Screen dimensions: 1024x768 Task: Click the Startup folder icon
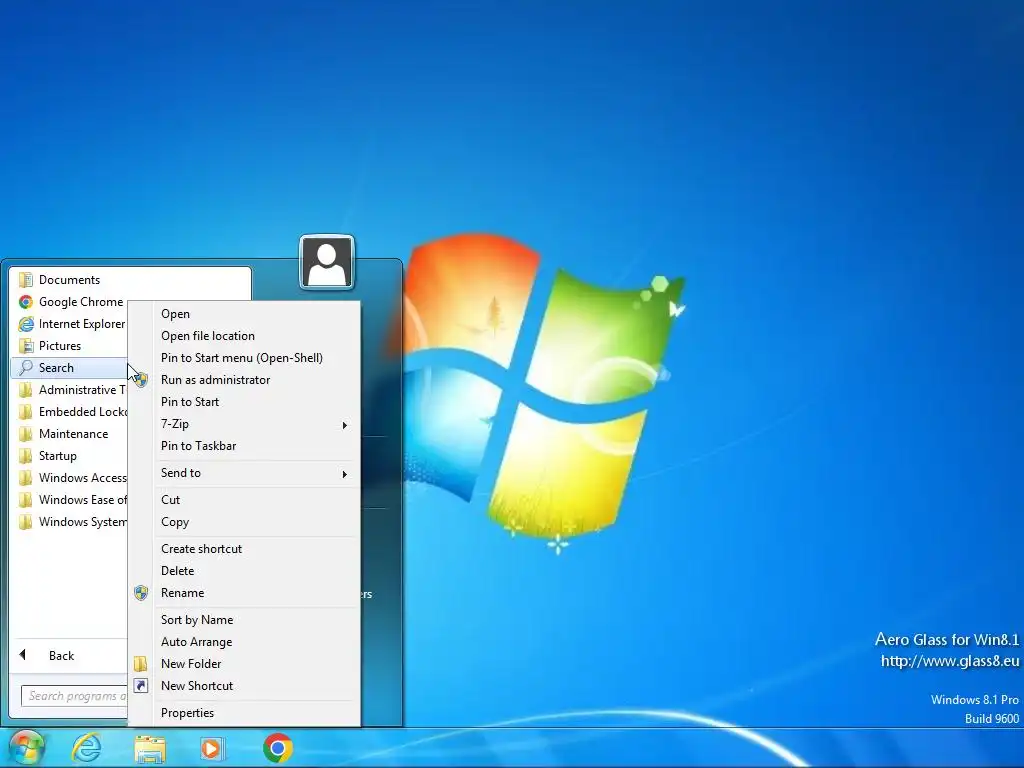pos(26,456)
